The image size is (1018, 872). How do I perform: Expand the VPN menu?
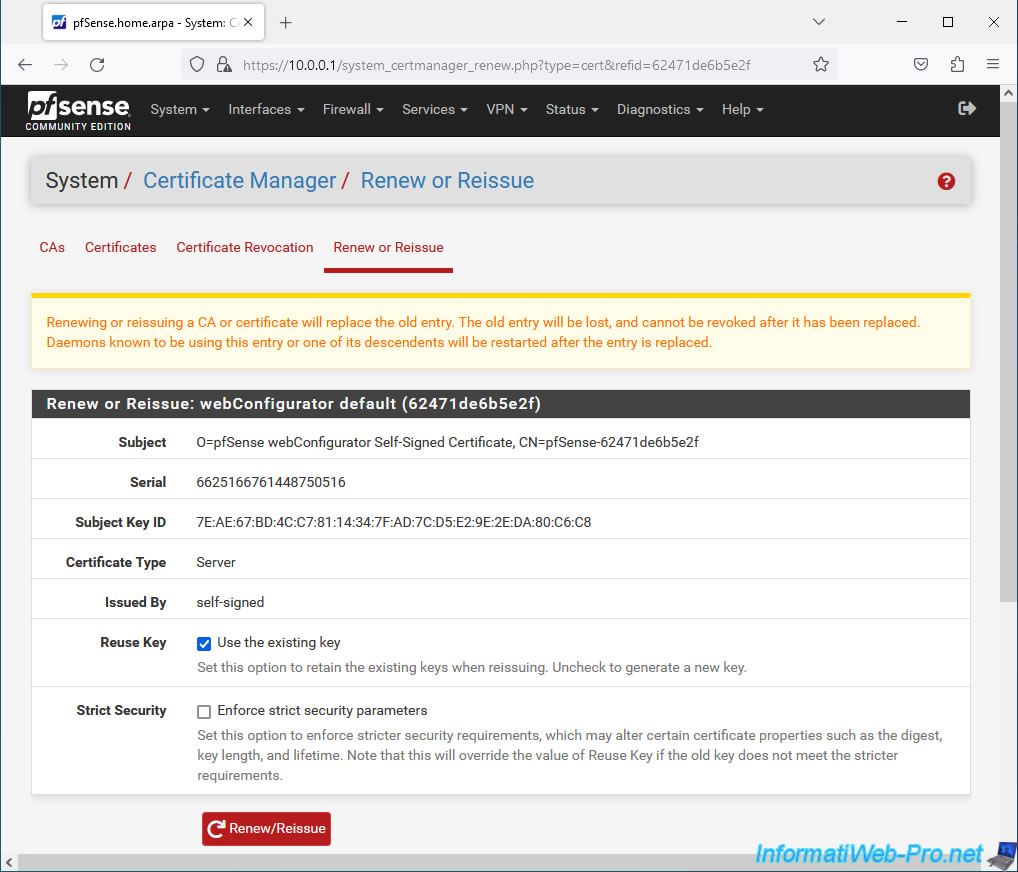point(507,109)
